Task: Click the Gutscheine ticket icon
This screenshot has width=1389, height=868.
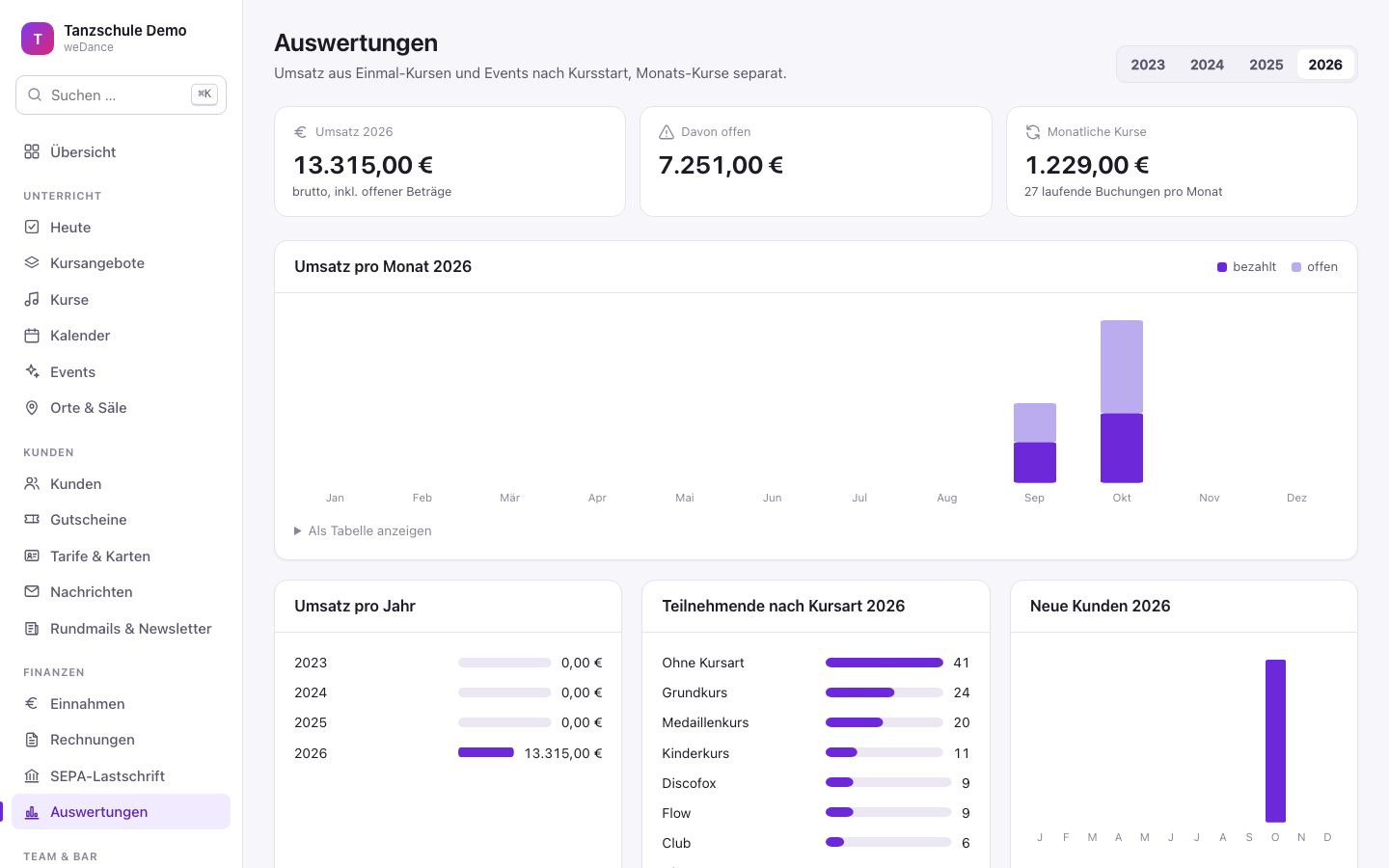Action: pos(32,519)
